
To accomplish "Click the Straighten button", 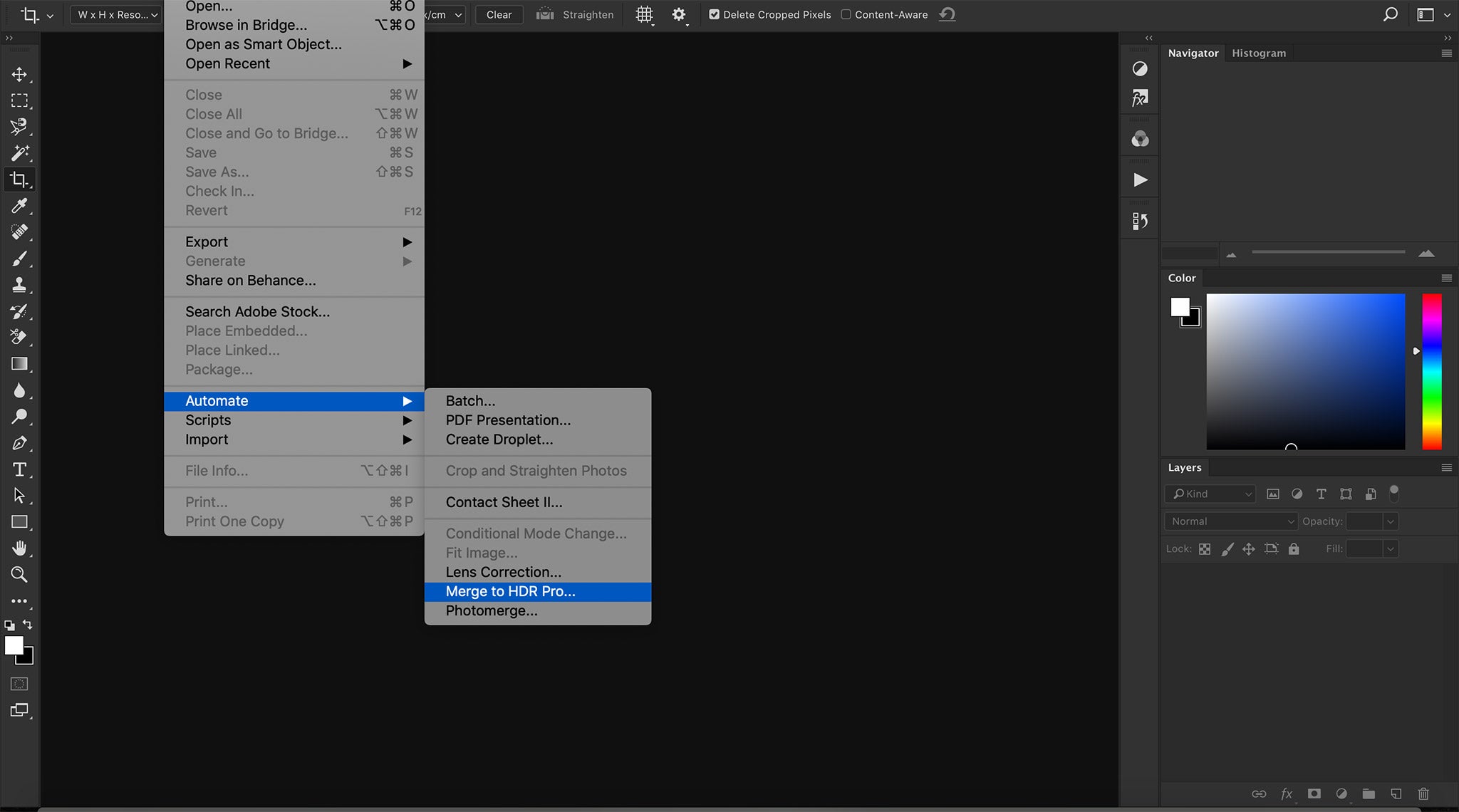I will (x=575, y=14).
